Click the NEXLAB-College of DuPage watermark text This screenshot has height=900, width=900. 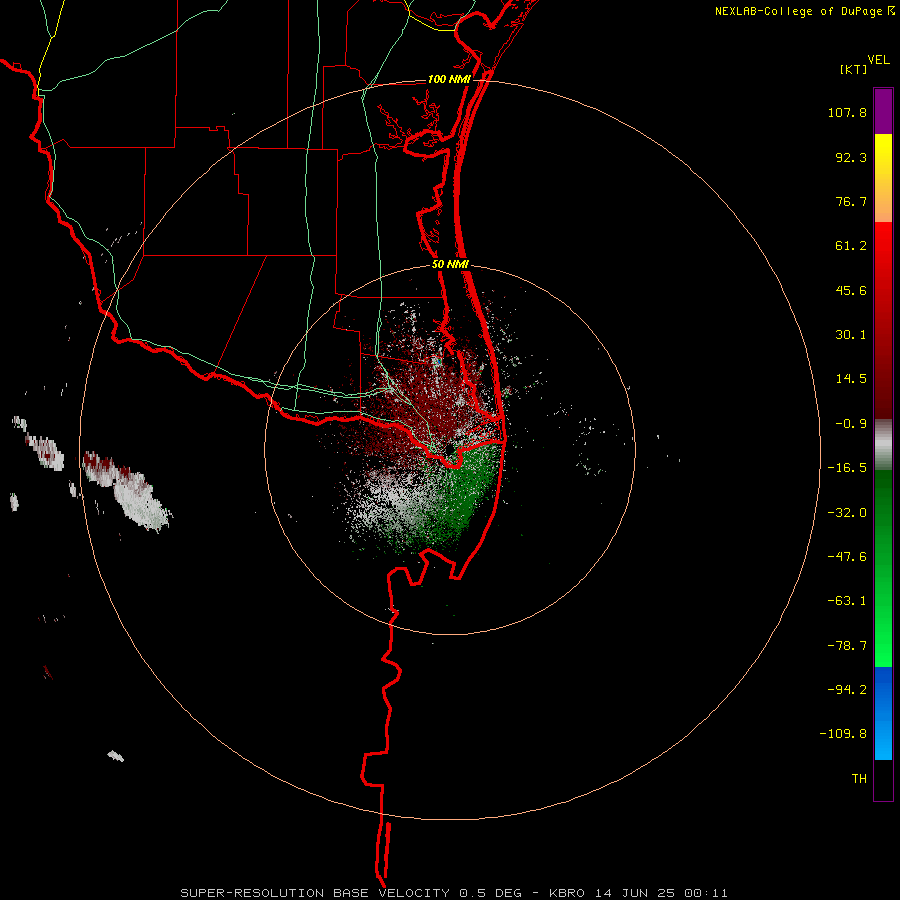pos(804,11)
